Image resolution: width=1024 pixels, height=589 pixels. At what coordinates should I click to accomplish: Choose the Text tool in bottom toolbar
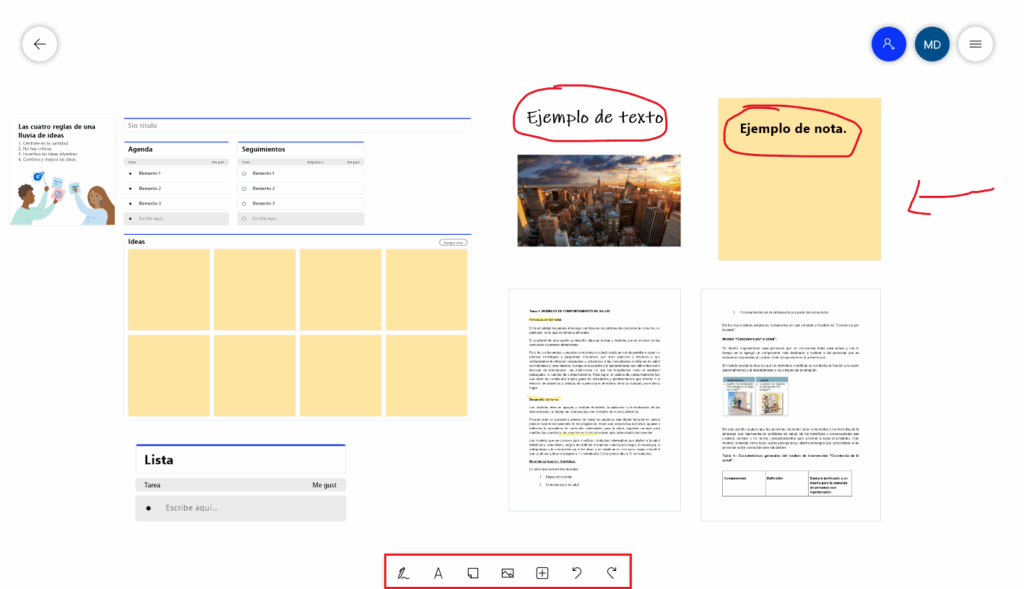point(438,573)
